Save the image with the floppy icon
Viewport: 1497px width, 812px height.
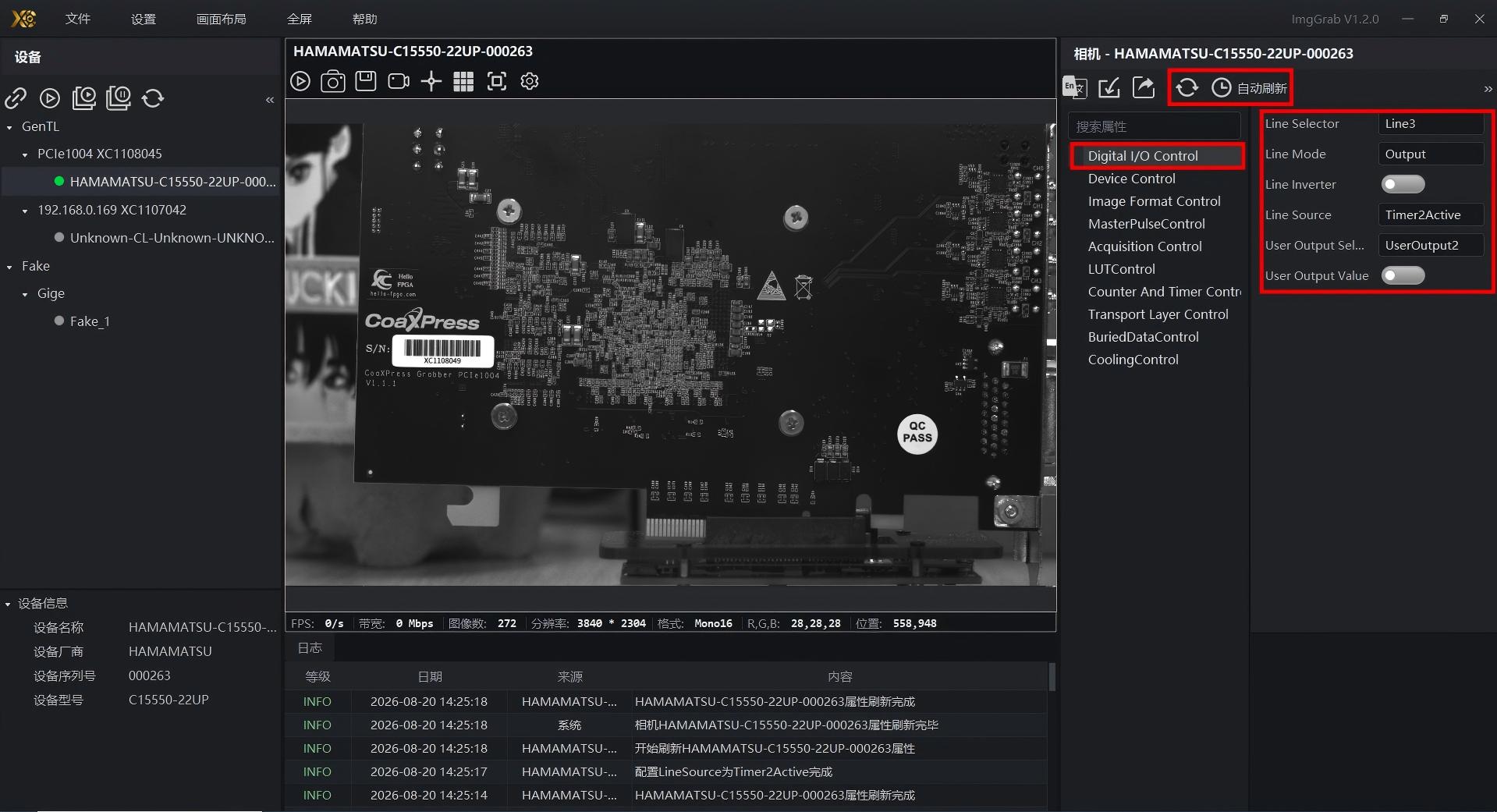(366, 81)
